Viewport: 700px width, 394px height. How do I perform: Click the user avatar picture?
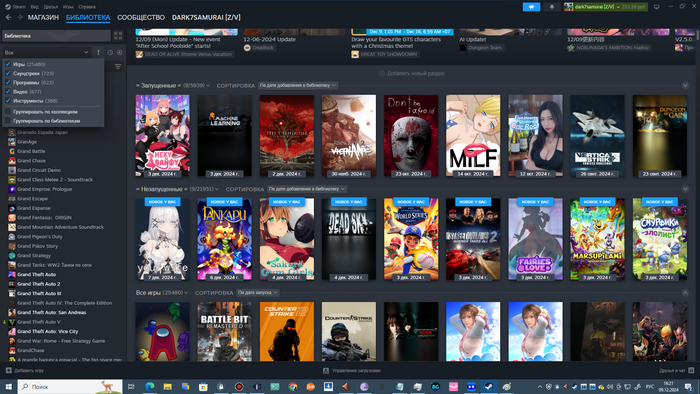(x=568, y=7)
